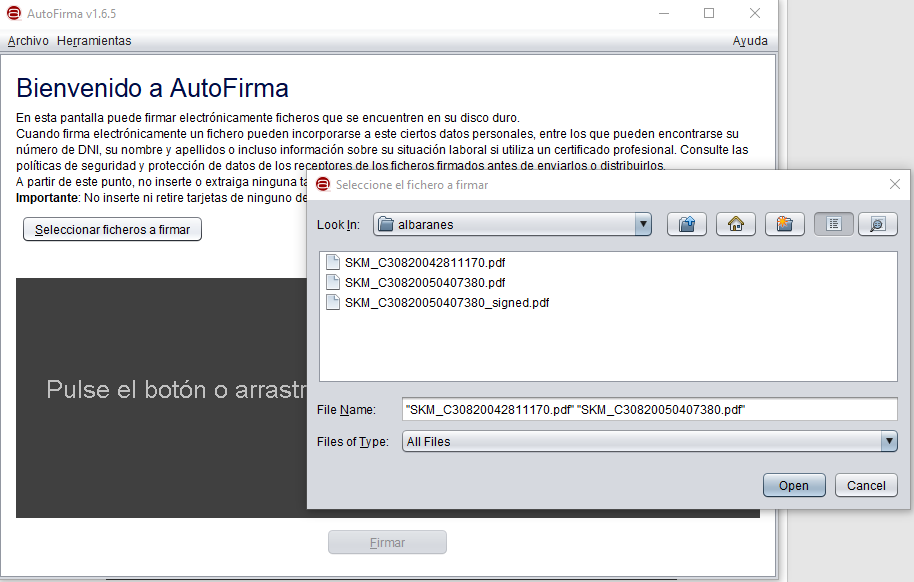Click the document icon of SKM_C30820050407380.pdf
The image size is (914, 582).
tap(333, 282)
